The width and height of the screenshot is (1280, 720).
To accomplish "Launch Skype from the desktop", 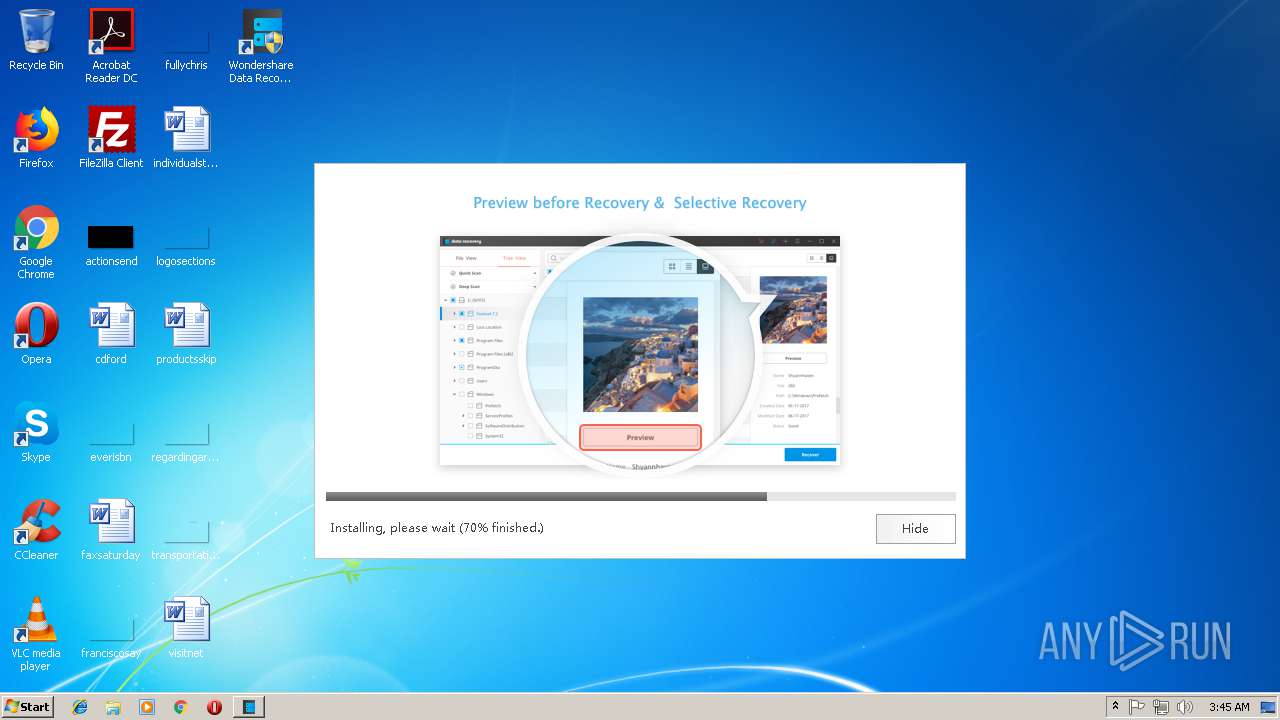I will pyautogui.click(x=36, y=432).
